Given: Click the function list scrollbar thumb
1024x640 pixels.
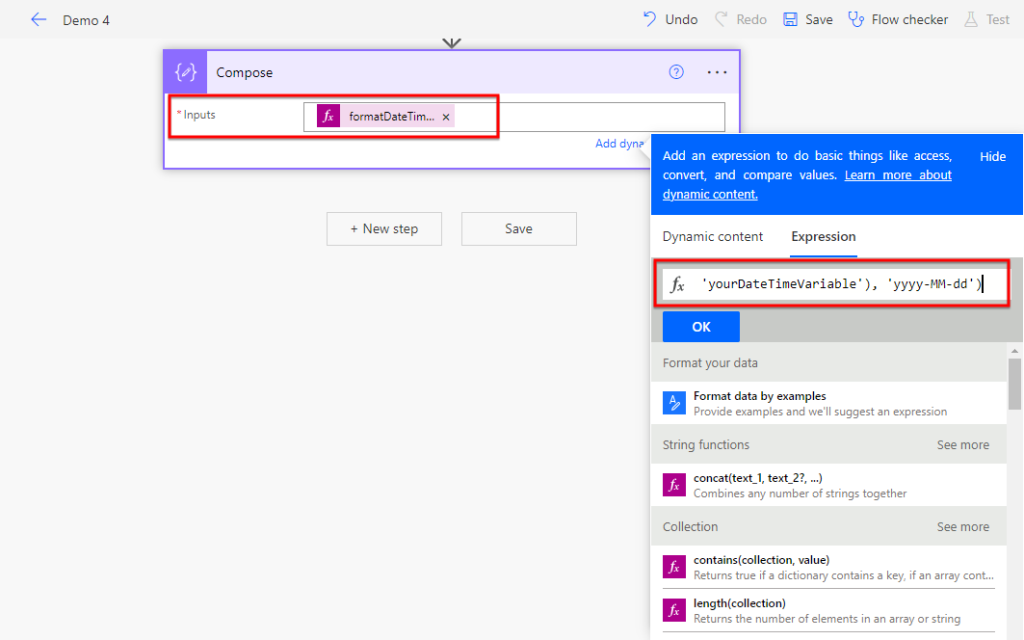Looking at the screenshot, I should click(1015, 384).
